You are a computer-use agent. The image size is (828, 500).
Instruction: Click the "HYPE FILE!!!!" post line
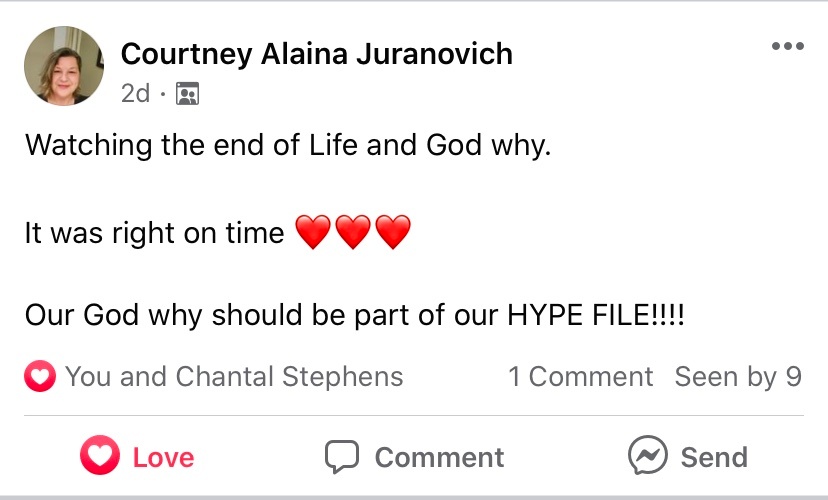pos(357,316)
